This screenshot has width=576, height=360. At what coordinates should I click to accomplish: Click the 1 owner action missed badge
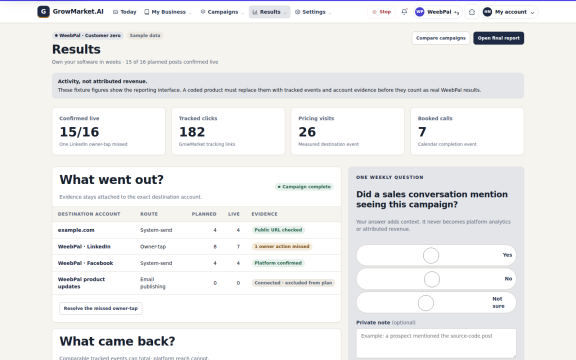click(282, 246)
